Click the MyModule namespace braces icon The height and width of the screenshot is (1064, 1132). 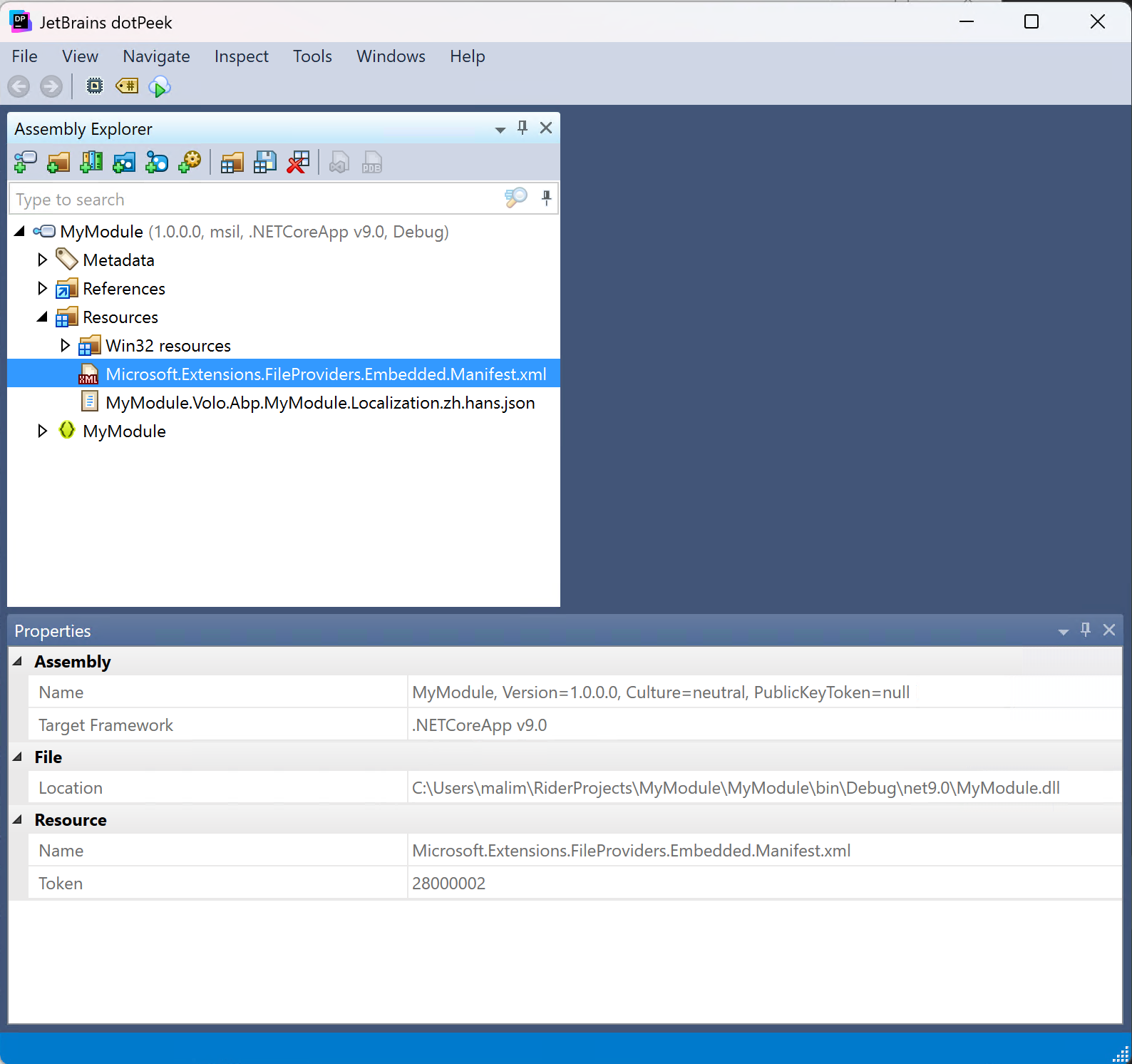click(66, 430)
